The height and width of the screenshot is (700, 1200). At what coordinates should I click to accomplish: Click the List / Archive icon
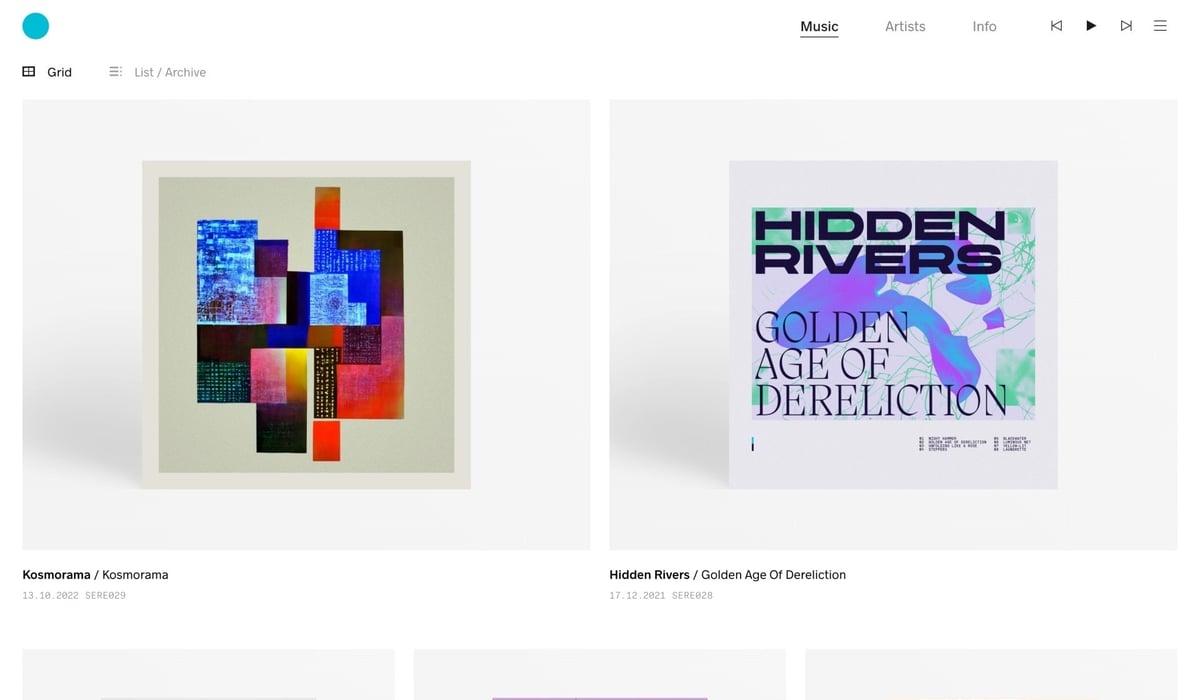point(115,72)
